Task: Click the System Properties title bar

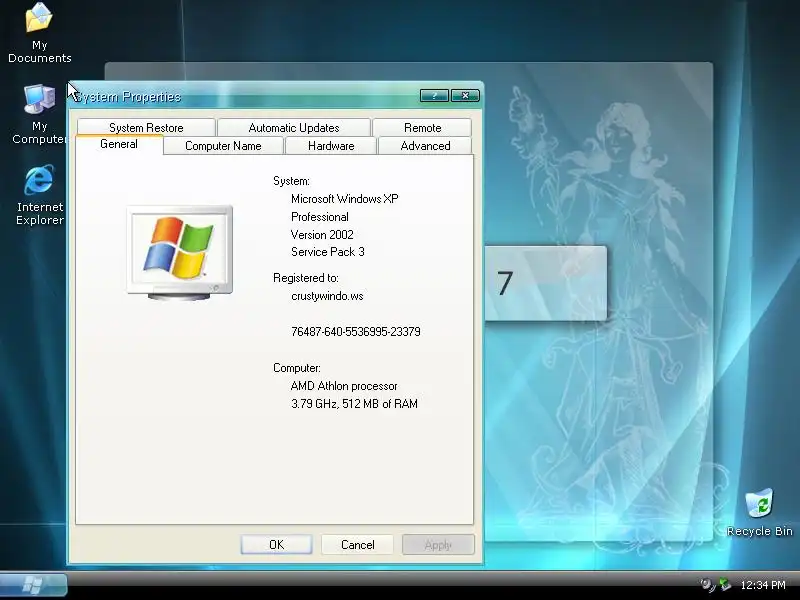Action: pyautogui.click(x=276, y=96)
